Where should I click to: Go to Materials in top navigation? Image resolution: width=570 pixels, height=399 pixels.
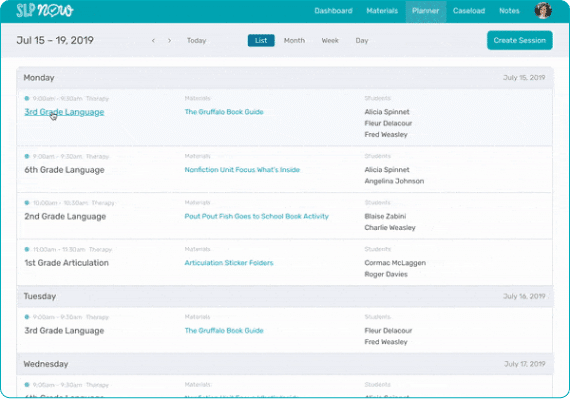(x=382, y=11)
